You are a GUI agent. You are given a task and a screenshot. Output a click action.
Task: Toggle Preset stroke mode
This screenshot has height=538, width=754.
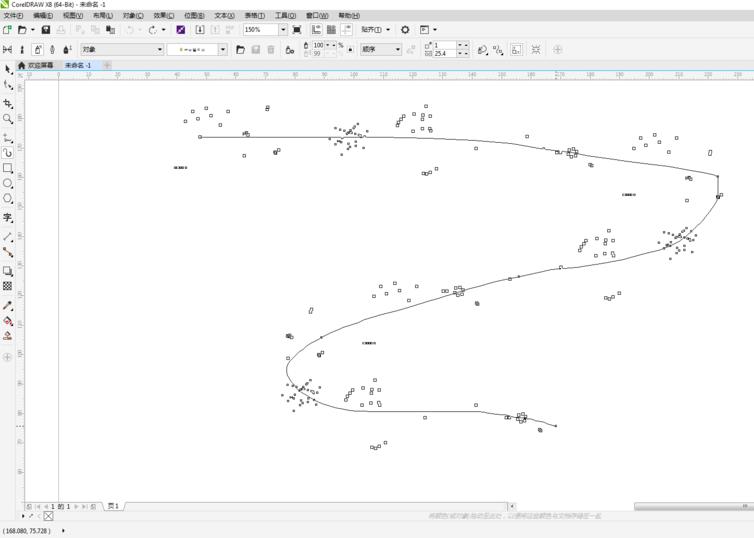[7, 50]
